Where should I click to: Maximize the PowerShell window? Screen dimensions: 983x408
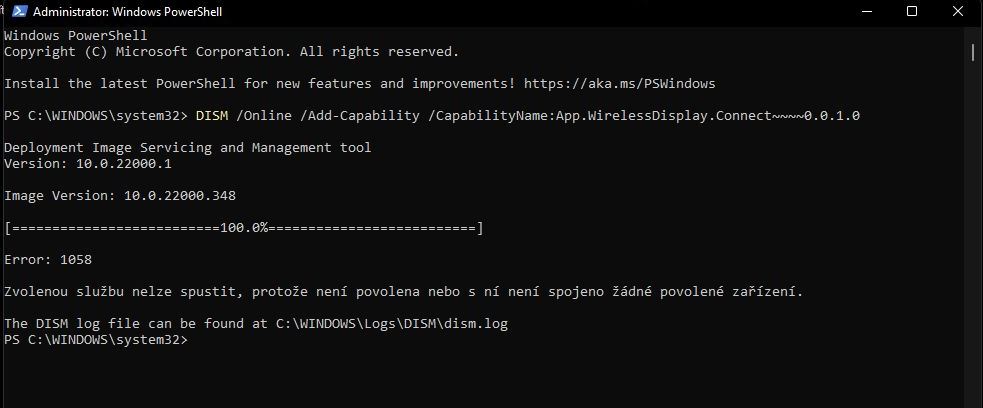[x=911, y=12]
